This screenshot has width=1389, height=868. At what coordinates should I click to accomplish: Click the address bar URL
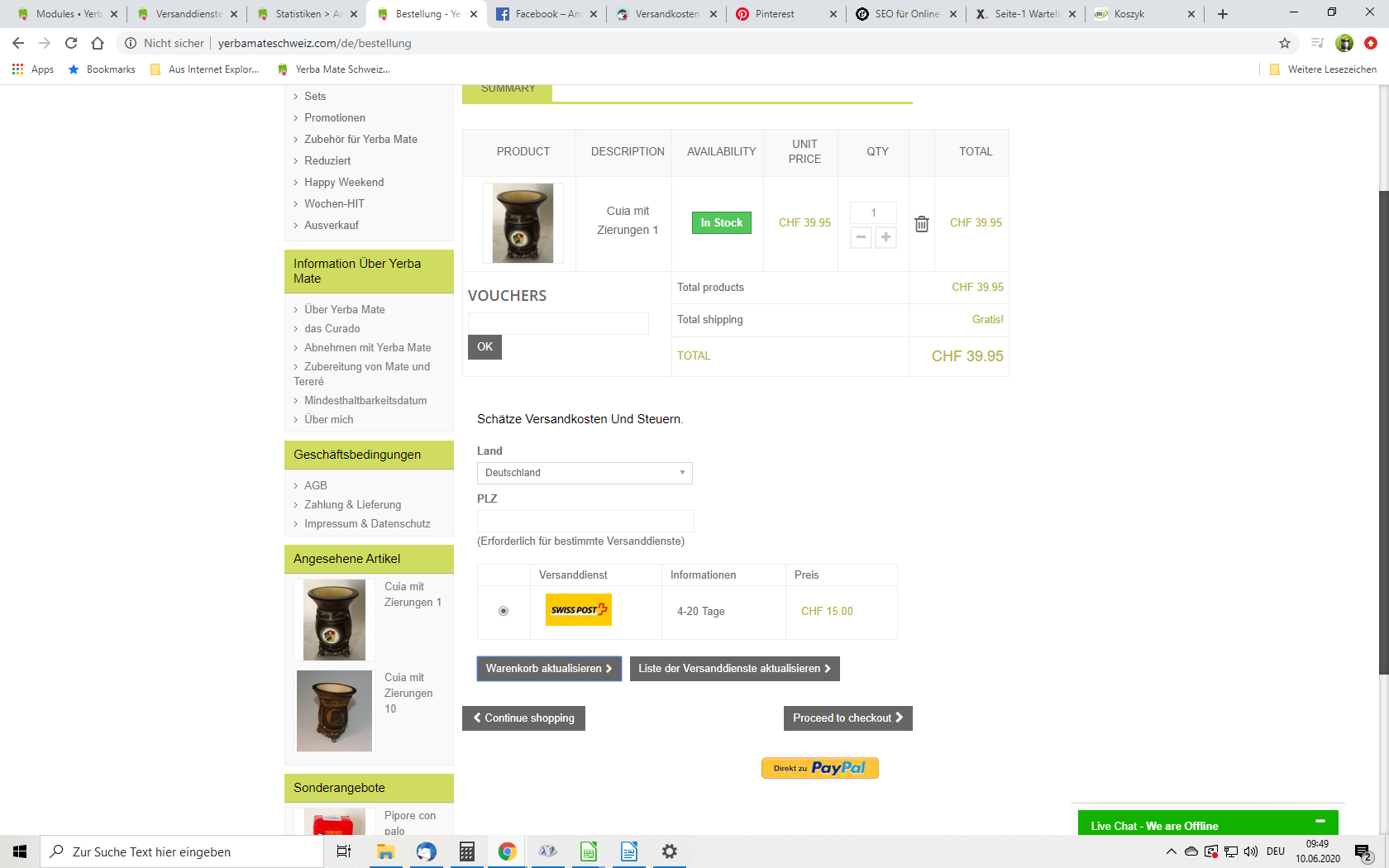point(314,43)
